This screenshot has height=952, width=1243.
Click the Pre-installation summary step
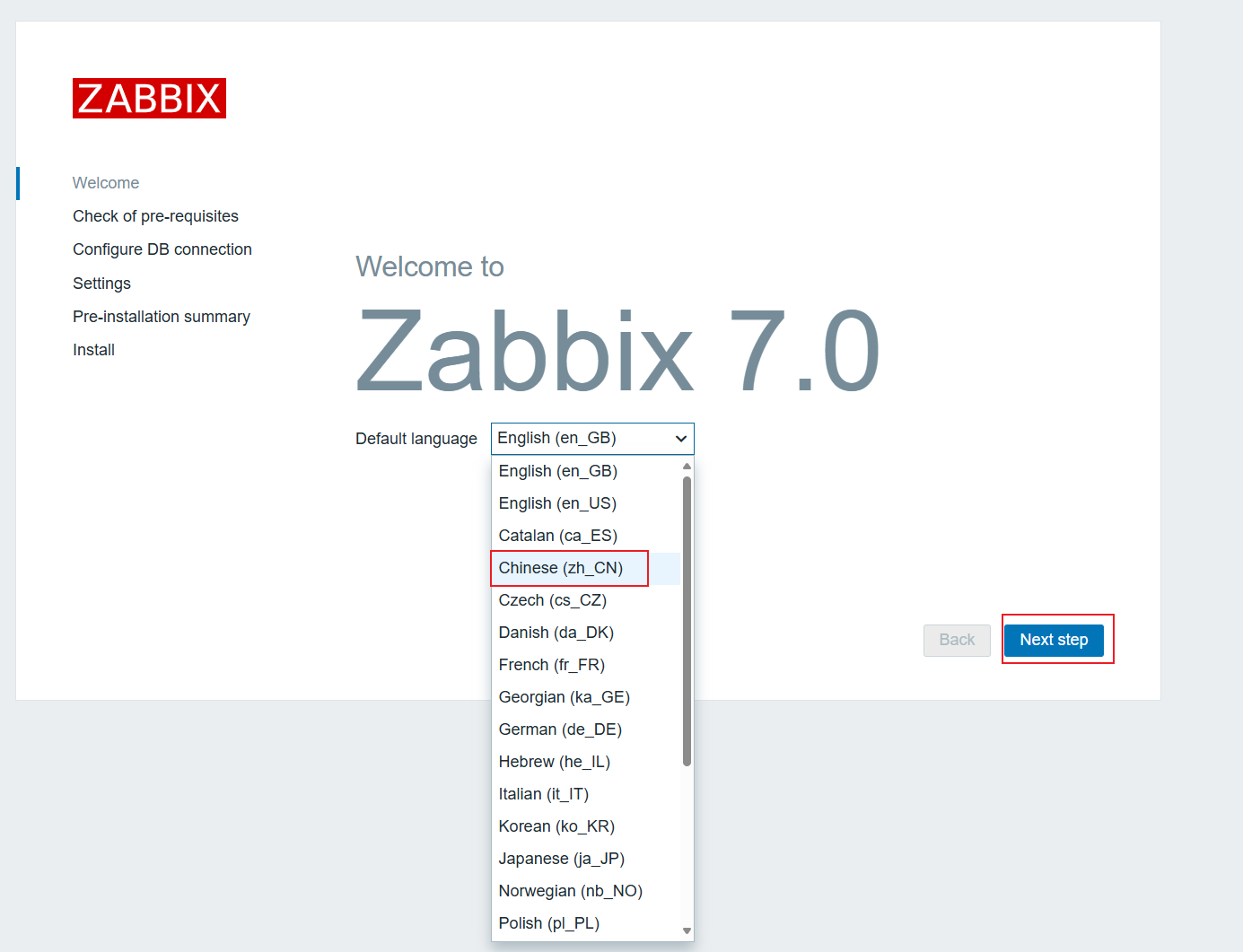[162, 317]
